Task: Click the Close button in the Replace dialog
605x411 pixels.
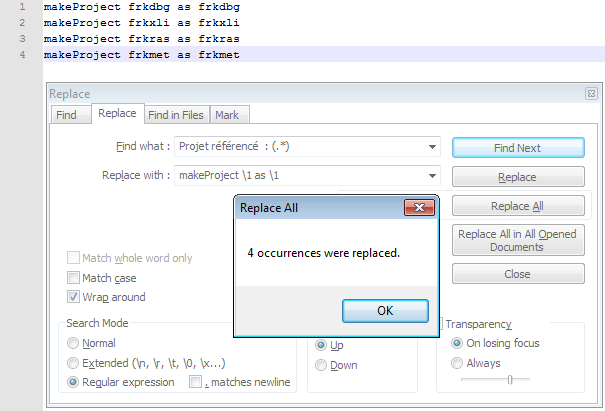Action: 518,274
